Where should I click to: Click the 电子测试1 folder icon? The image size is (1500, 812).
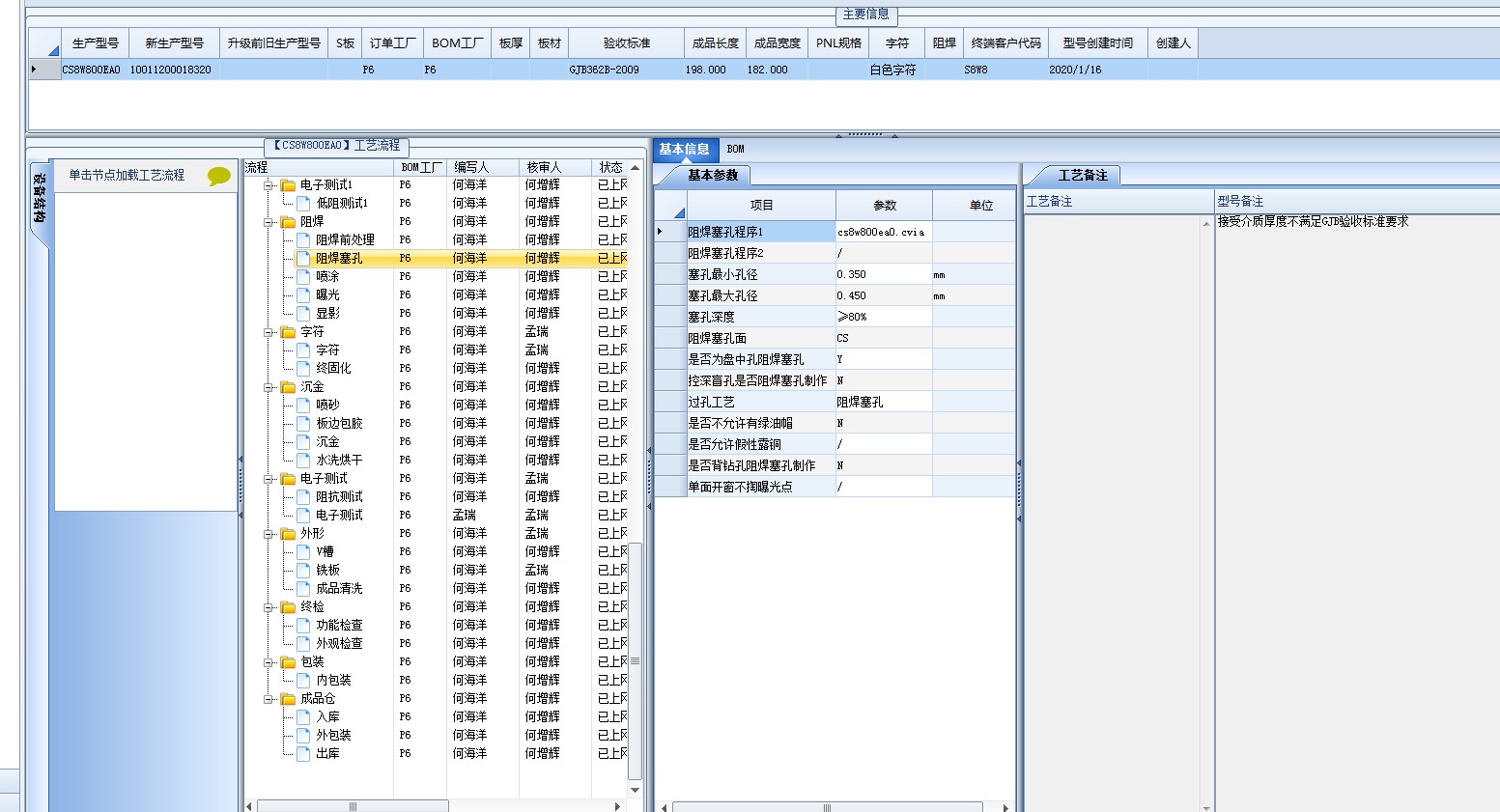click(288, 185)
